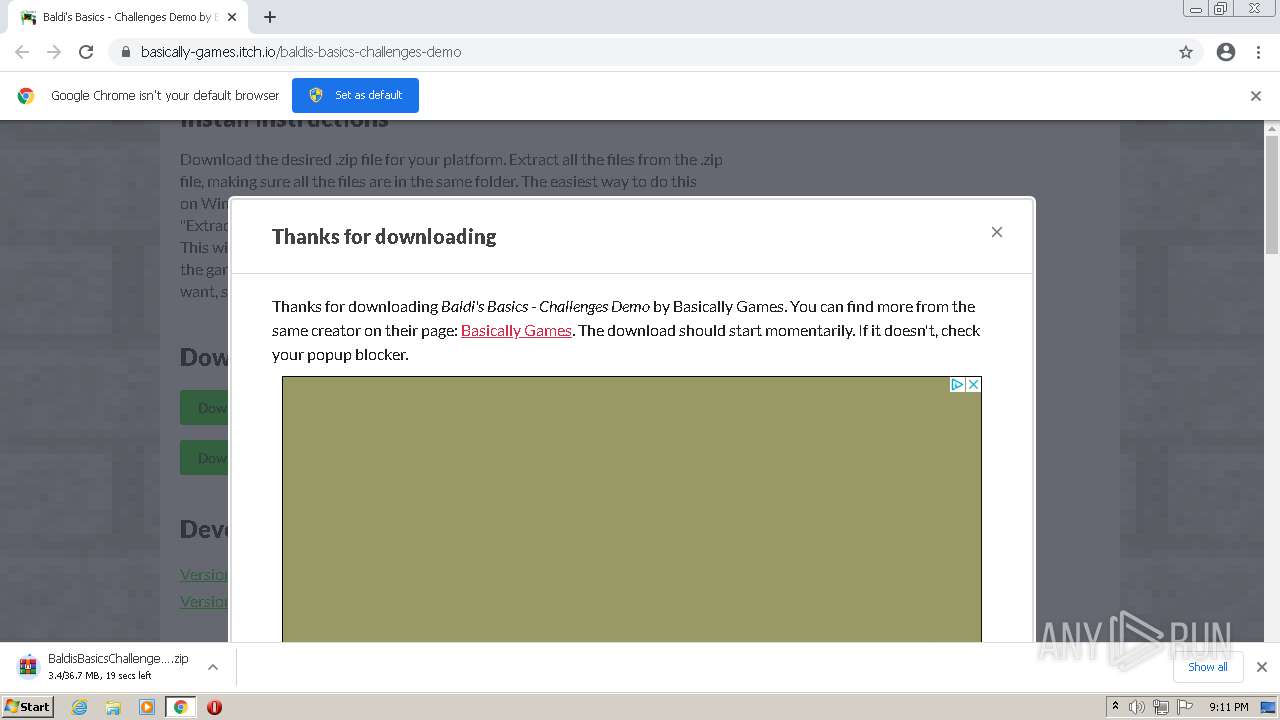Viewport: 1280px width, 720px height.
Task: Click the 9:11 PM system clock
Action: 1228,707
